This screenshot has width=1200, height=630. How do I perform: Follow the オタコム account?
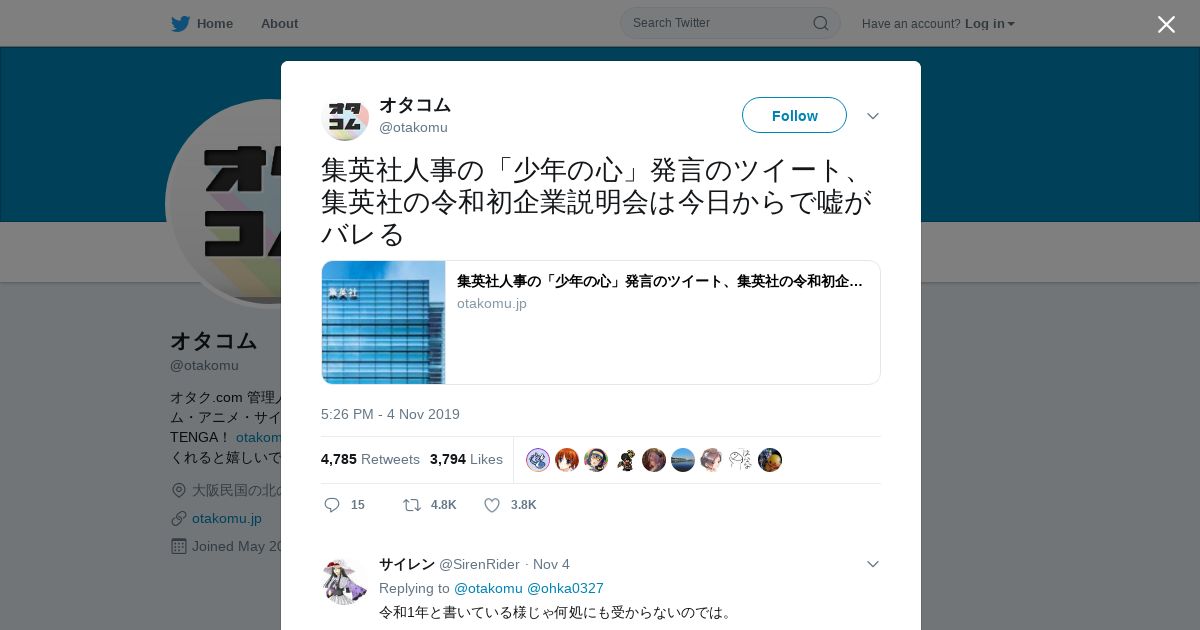(794, 115)
